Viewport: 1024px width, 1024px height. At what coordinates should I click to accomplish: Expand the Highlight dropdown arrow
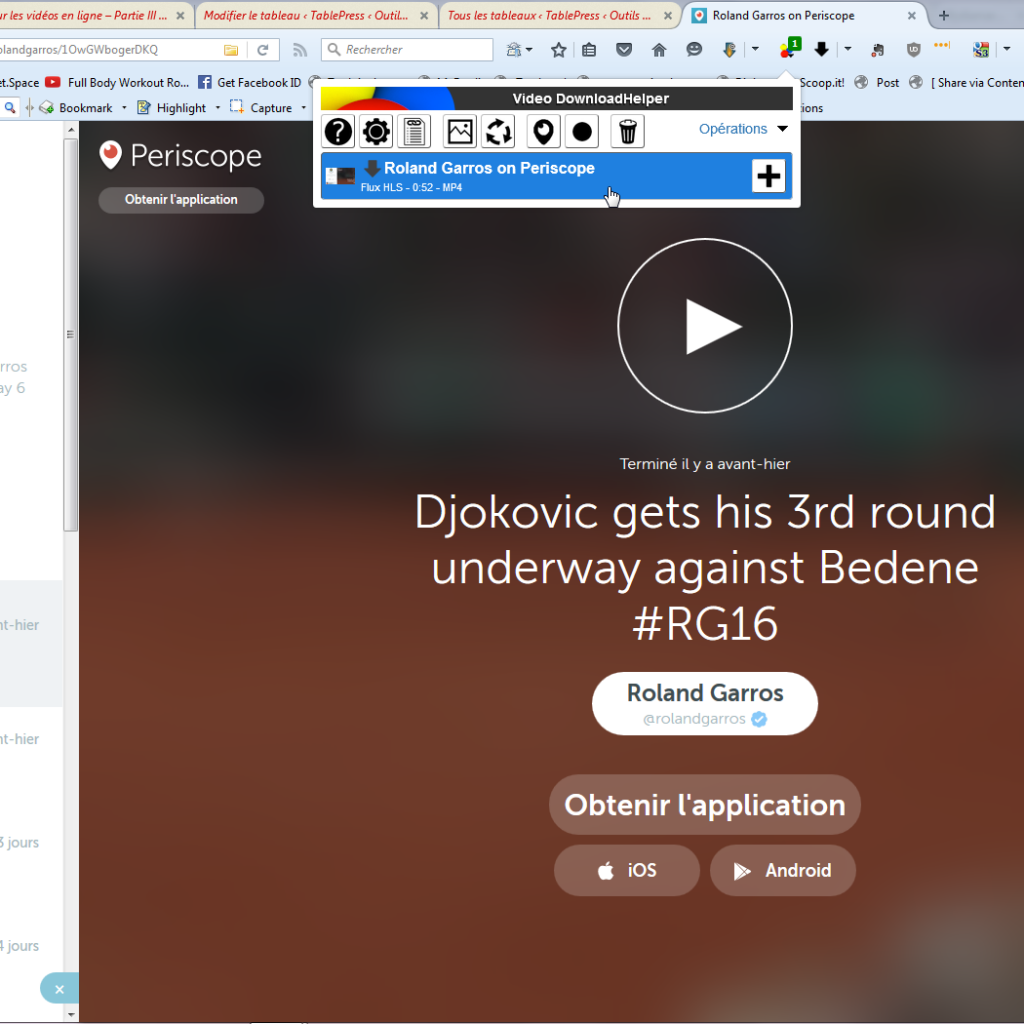(x=217, y=108)
